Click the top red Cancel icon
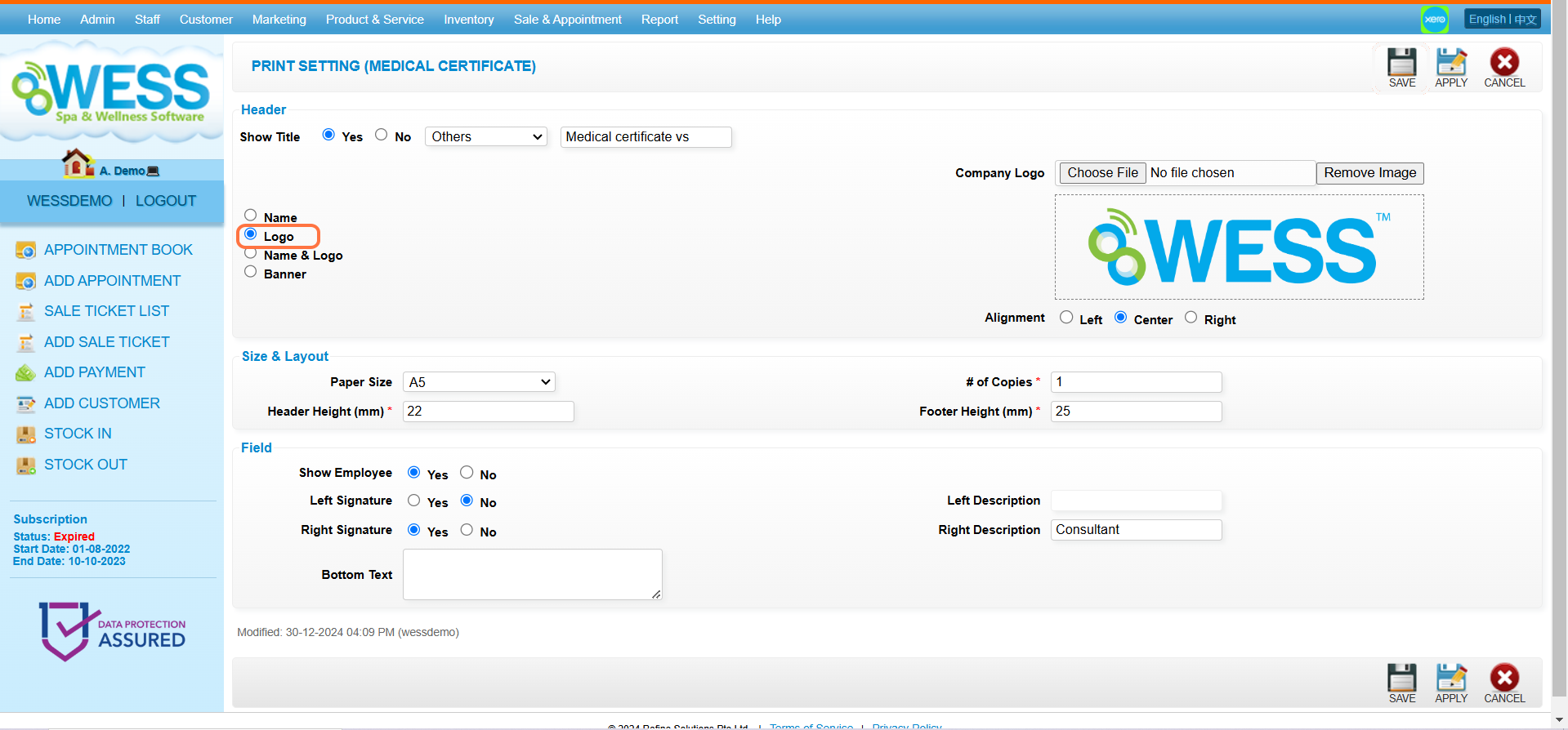1568x730 pixels. (x=1503, y=63)
